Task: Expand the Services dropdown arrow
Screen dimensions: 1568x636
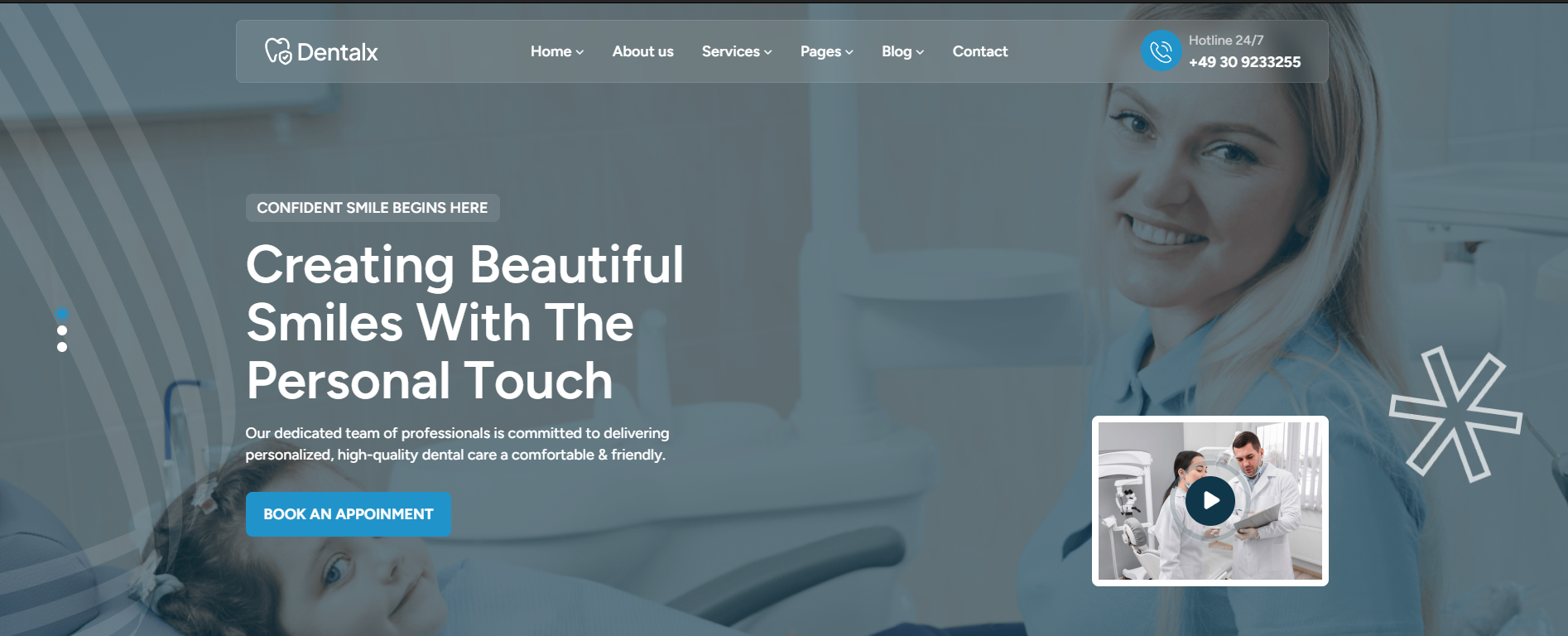Action: (767, 52)
